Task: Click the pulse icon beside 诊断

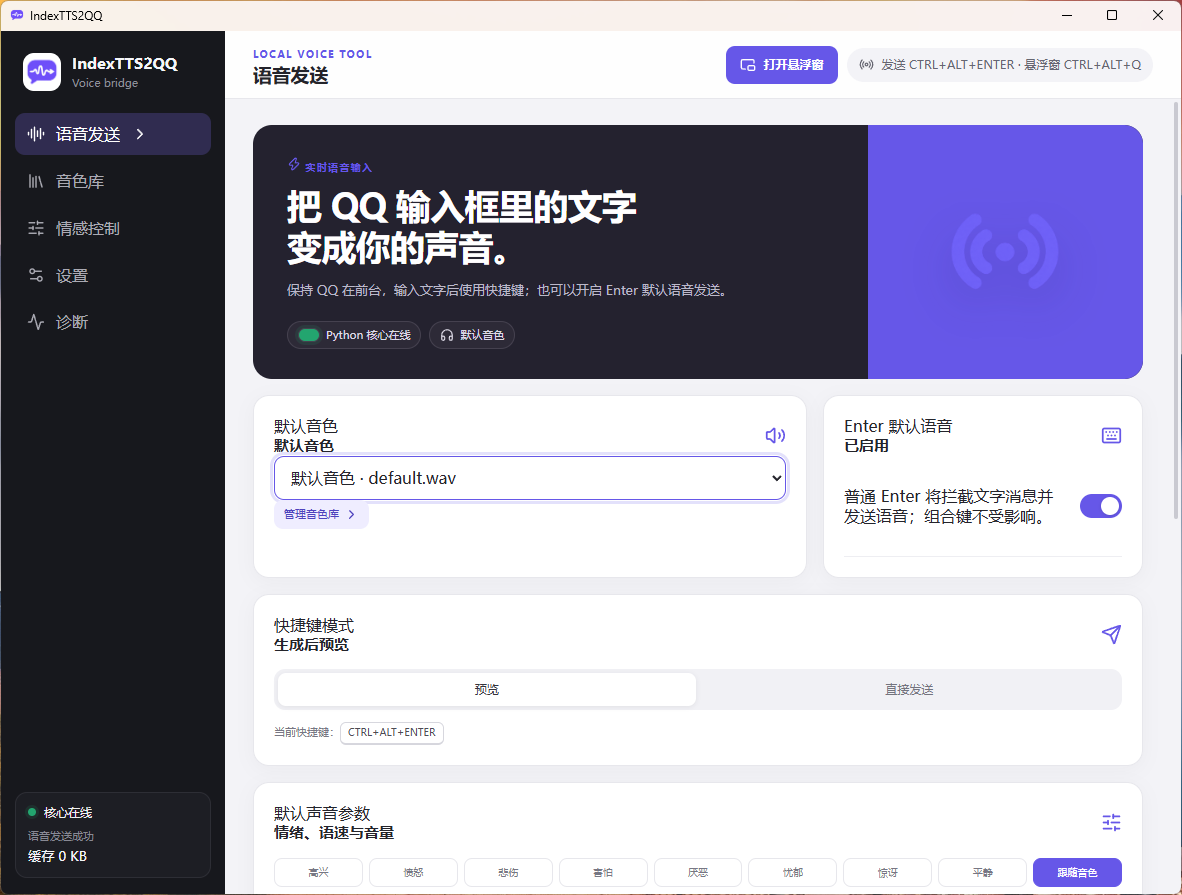Action: pos(35,322)
